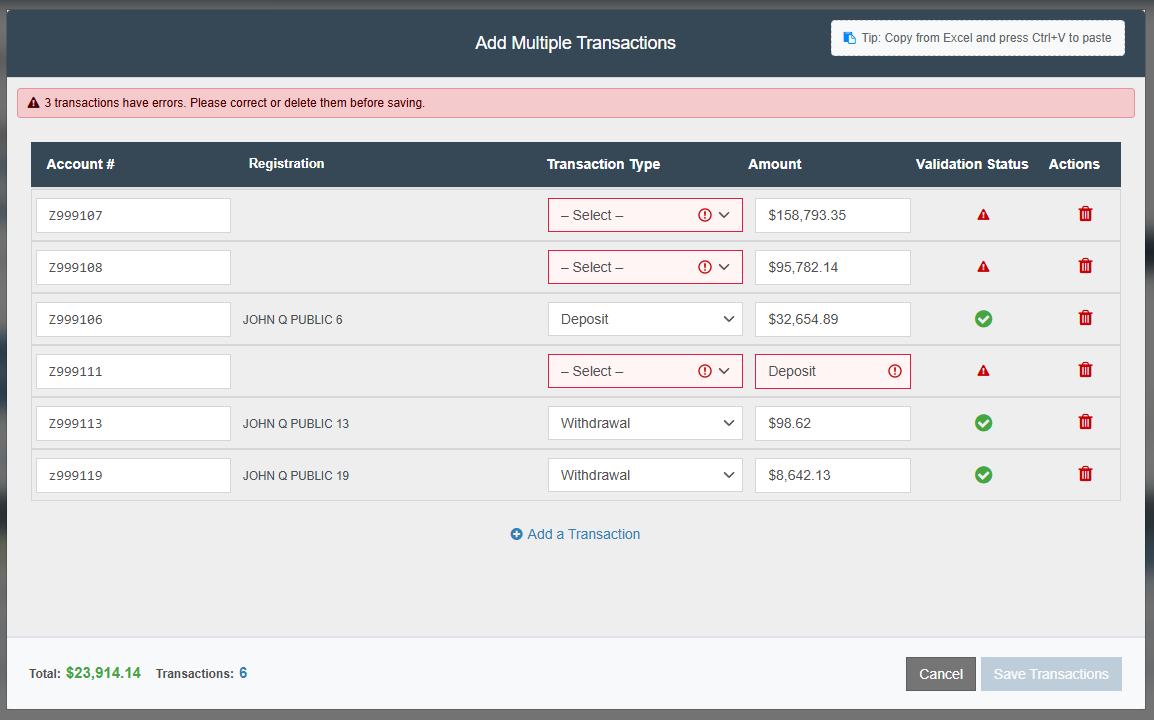Click the Validation Status column header
Image resolution: width=1154 pixels, height=720 pixels.
[x=971, y=164]
